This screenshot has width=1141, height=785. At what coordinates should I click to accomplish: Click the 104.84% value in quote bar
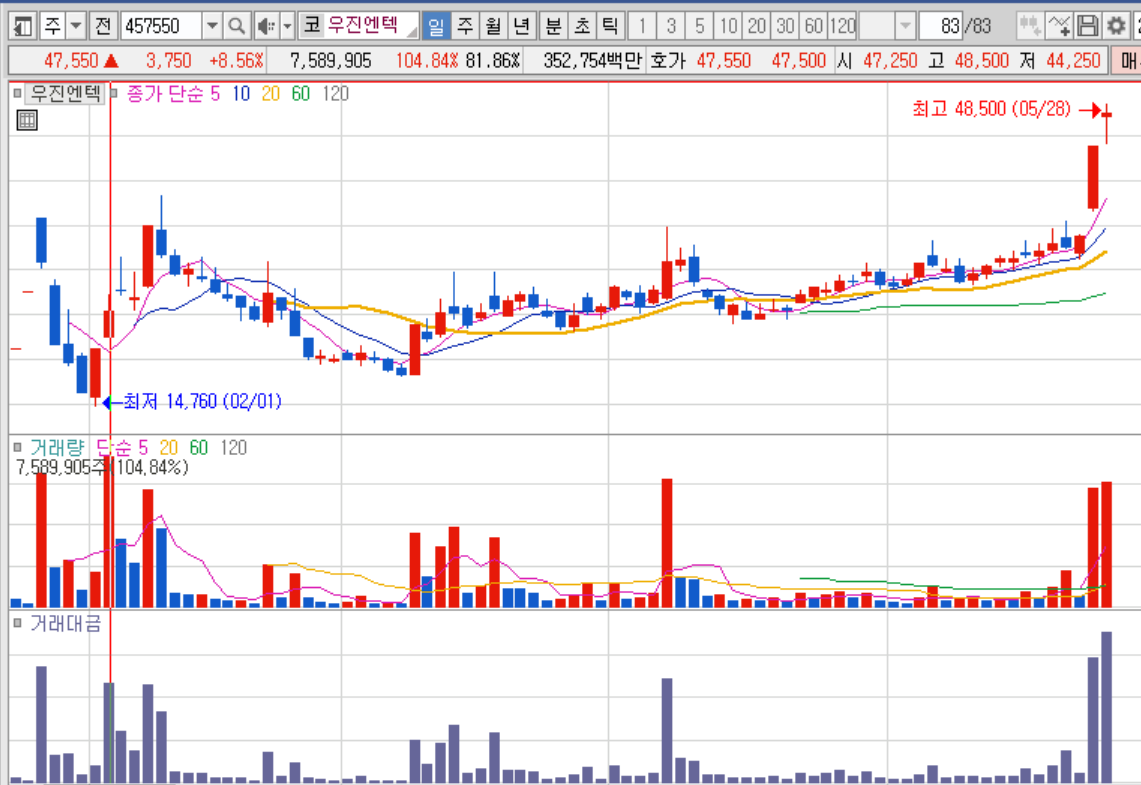426,60
